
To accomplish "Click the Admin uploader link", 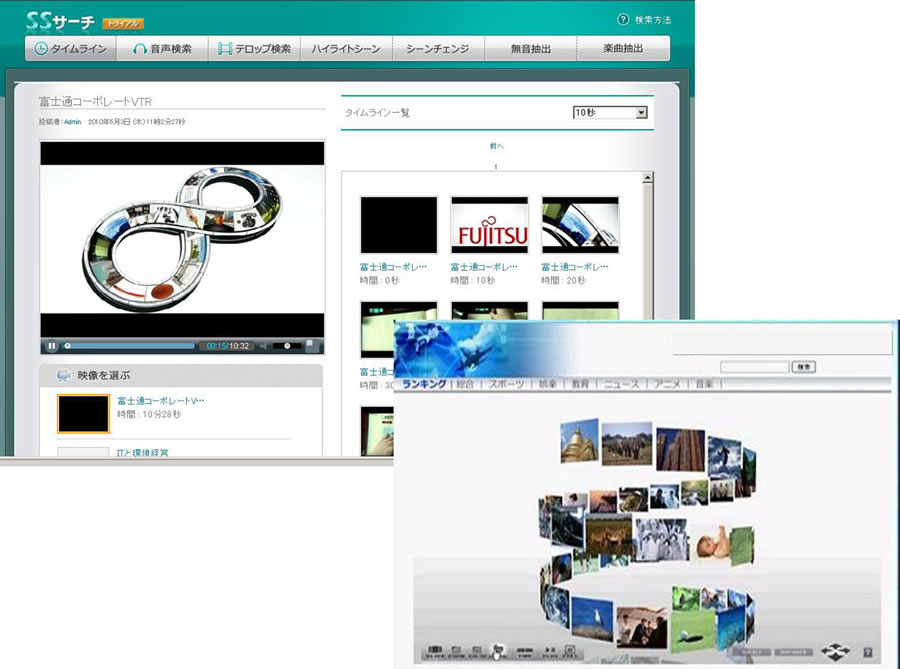I will [72, 122].
